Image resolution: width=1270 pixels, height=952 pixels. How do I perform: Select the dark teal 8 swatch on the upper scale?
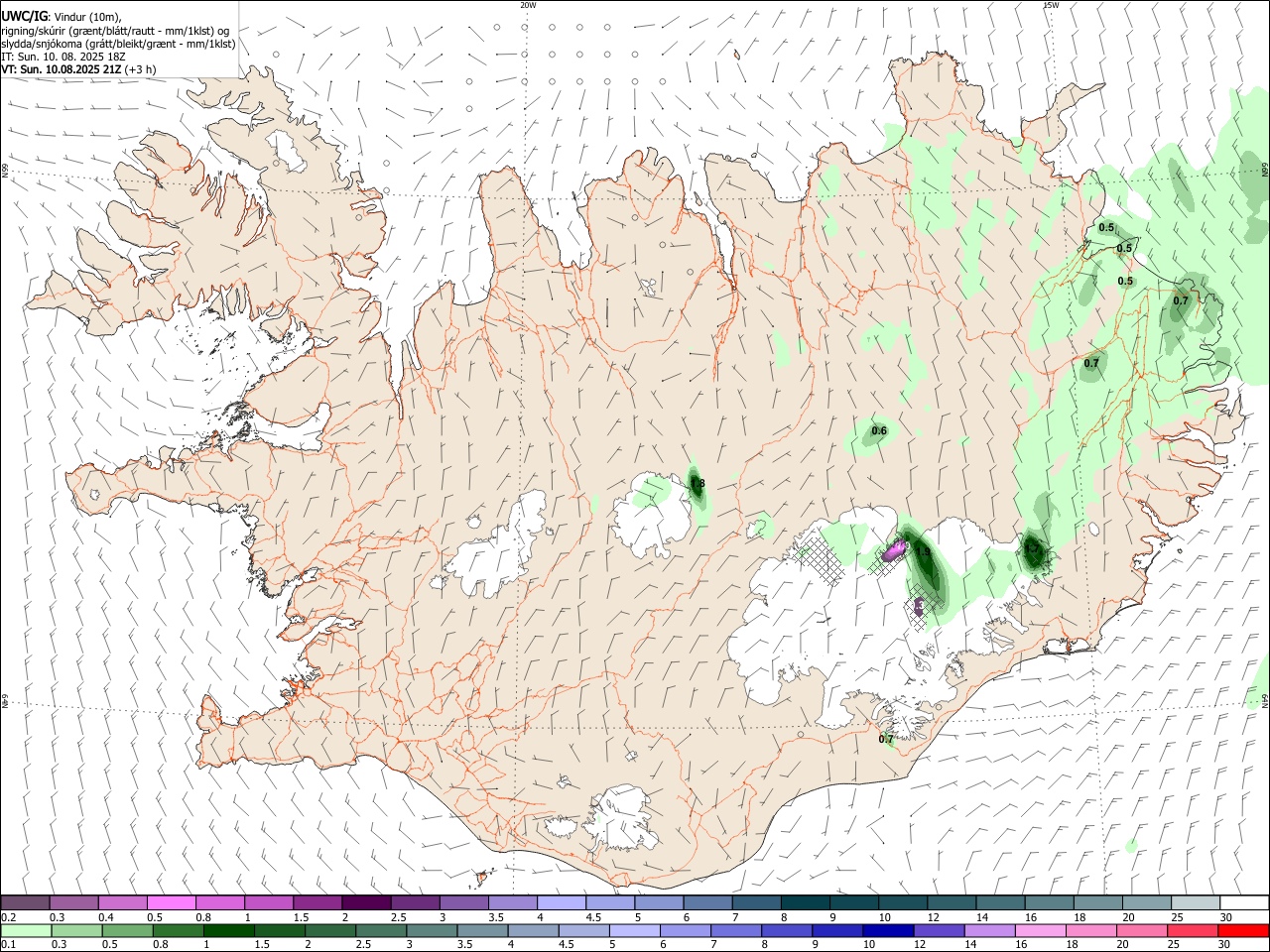[804, 903]
